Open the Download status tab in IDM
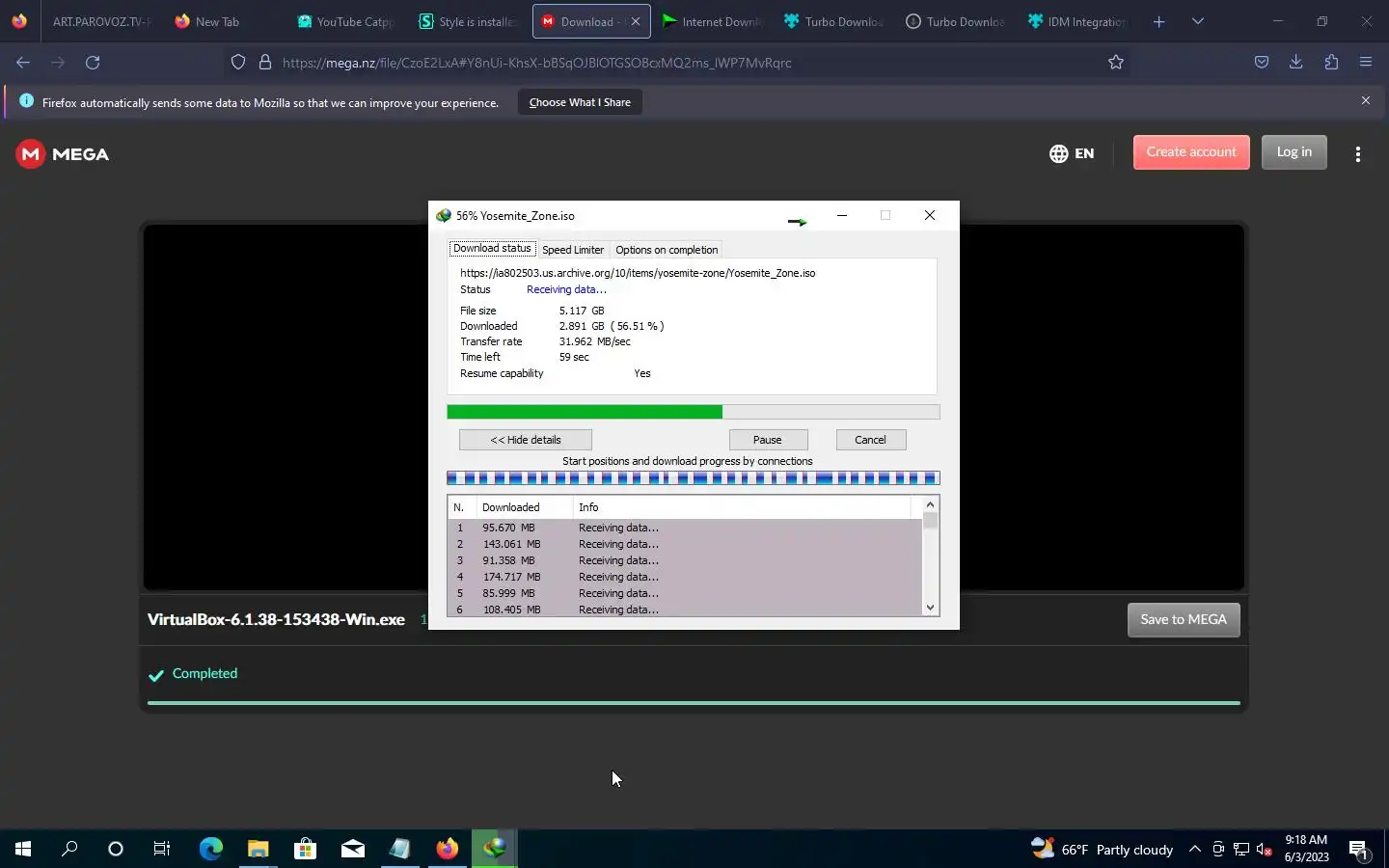The image size is (1389, 868). pyautogui.click(x=492, y=248)
